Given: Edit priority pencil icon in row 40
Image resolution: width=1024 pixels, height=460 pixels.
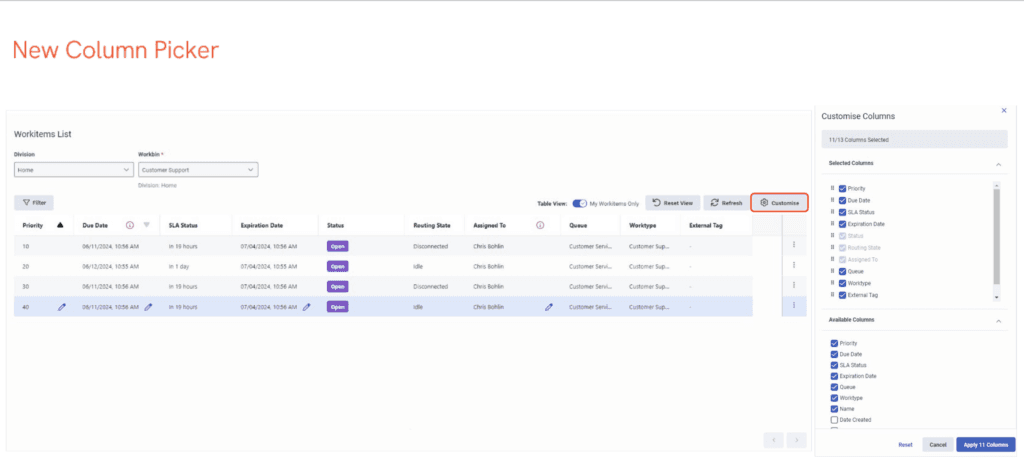Looking at the screenshot, I should pos(62,307).
